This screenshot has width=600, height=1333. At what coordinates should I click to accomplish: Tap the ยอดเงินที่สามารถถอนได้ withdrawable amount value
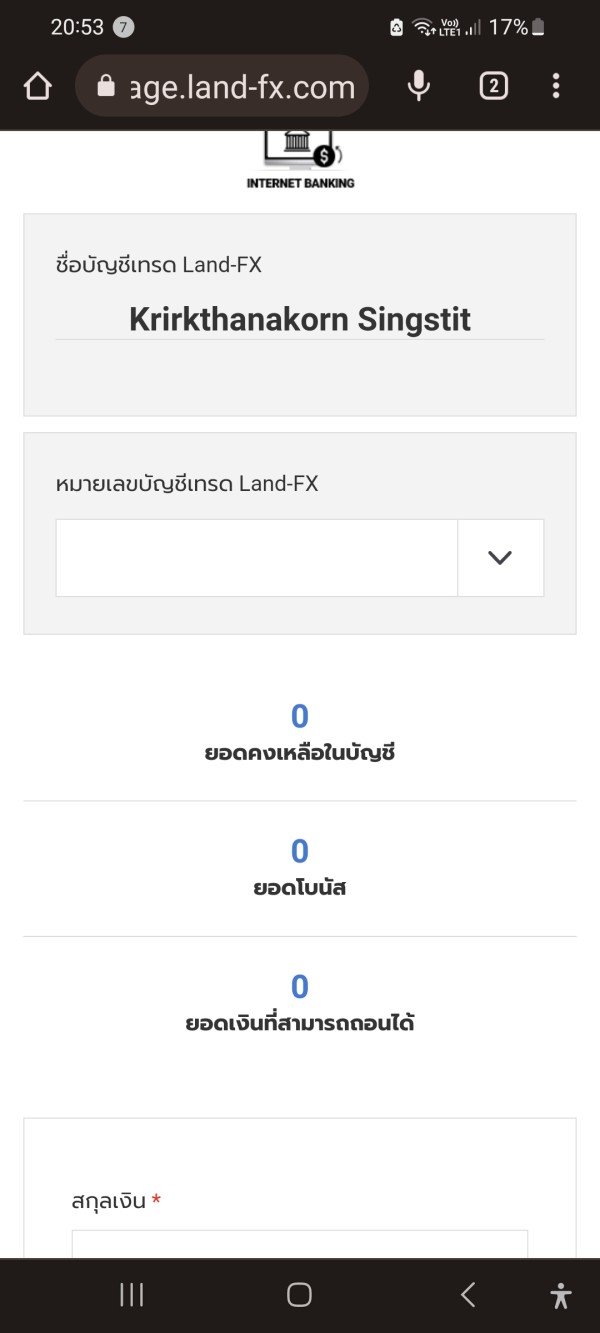point(300,987)
